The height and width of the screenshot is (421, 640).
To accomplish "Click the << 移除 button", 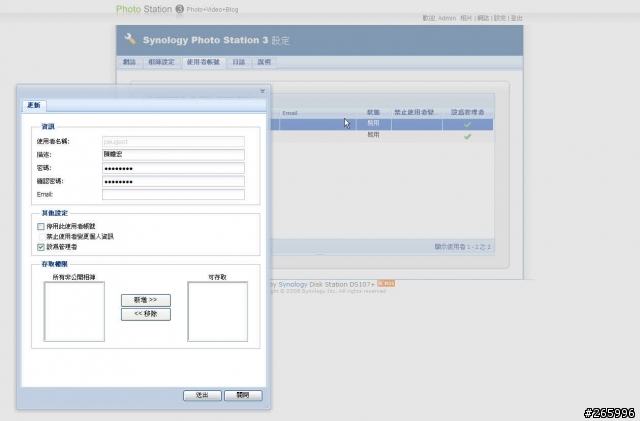I will pyautogui.click(x=146, y=314).
